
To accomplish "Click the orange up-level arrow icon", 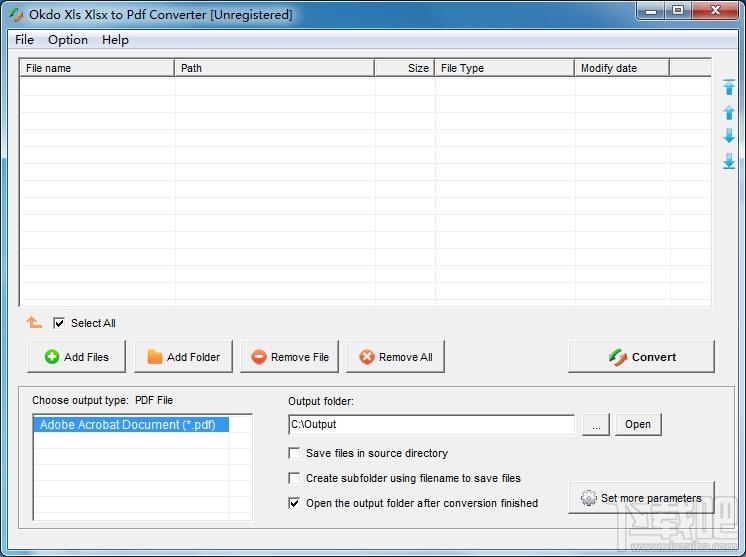I will pos(34,322).
